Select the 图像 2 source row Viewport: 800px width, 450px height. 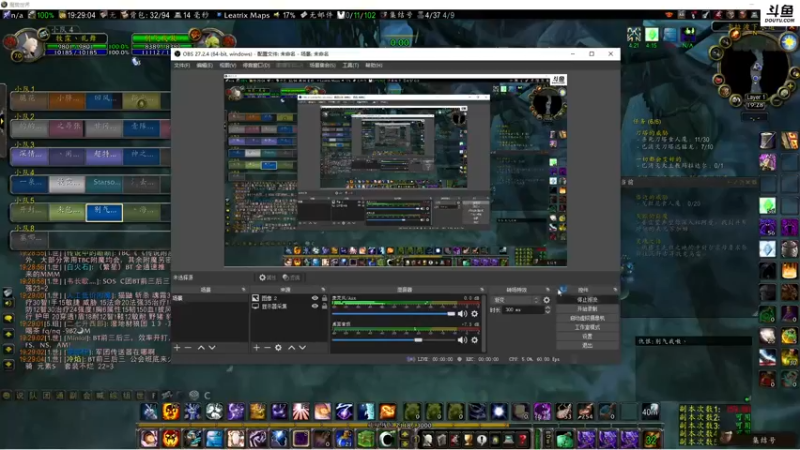(x=289, y=298)
